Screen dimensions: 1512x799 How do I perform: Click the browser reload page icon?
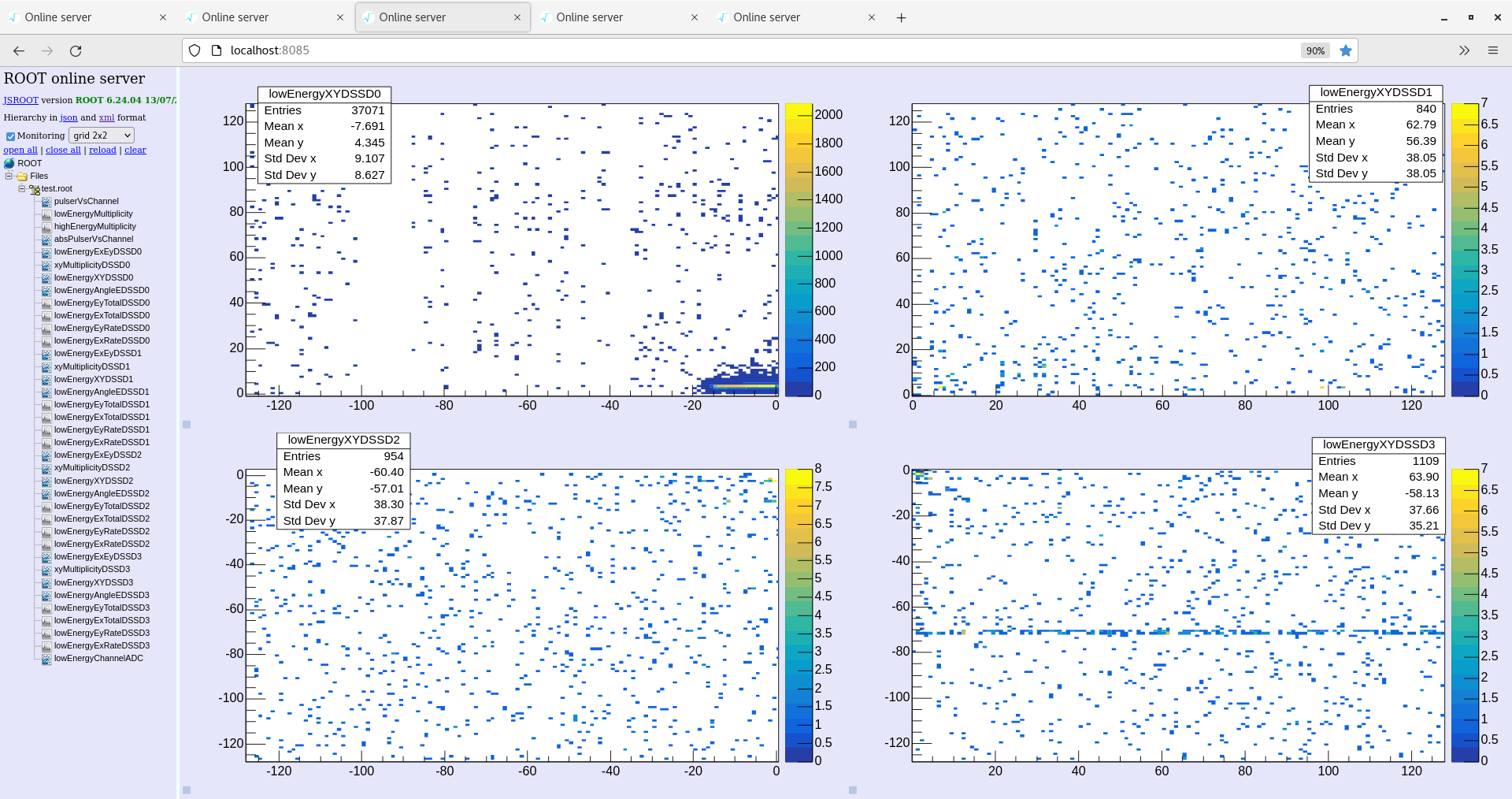coord(76,51)
